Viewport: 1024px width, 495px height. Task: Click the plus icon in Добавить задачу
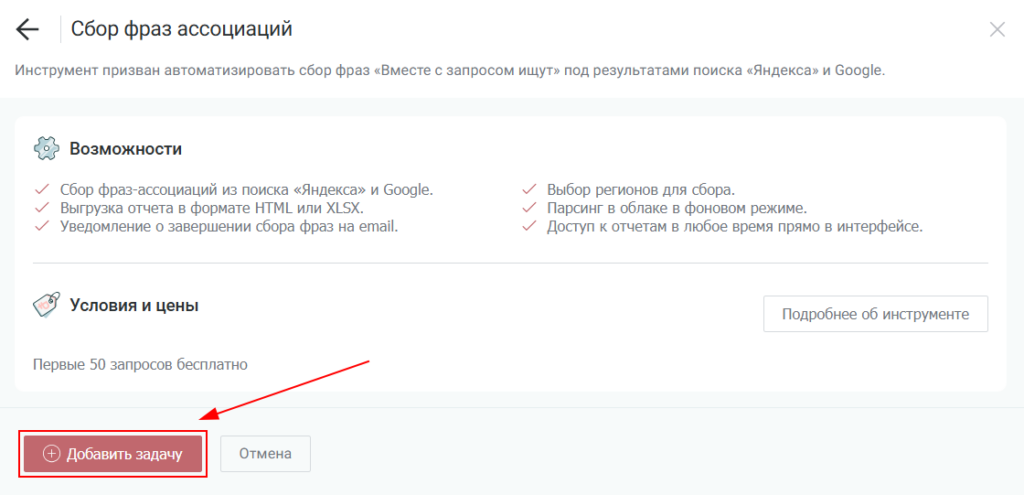pyautogui.click(x=52, y=454)
